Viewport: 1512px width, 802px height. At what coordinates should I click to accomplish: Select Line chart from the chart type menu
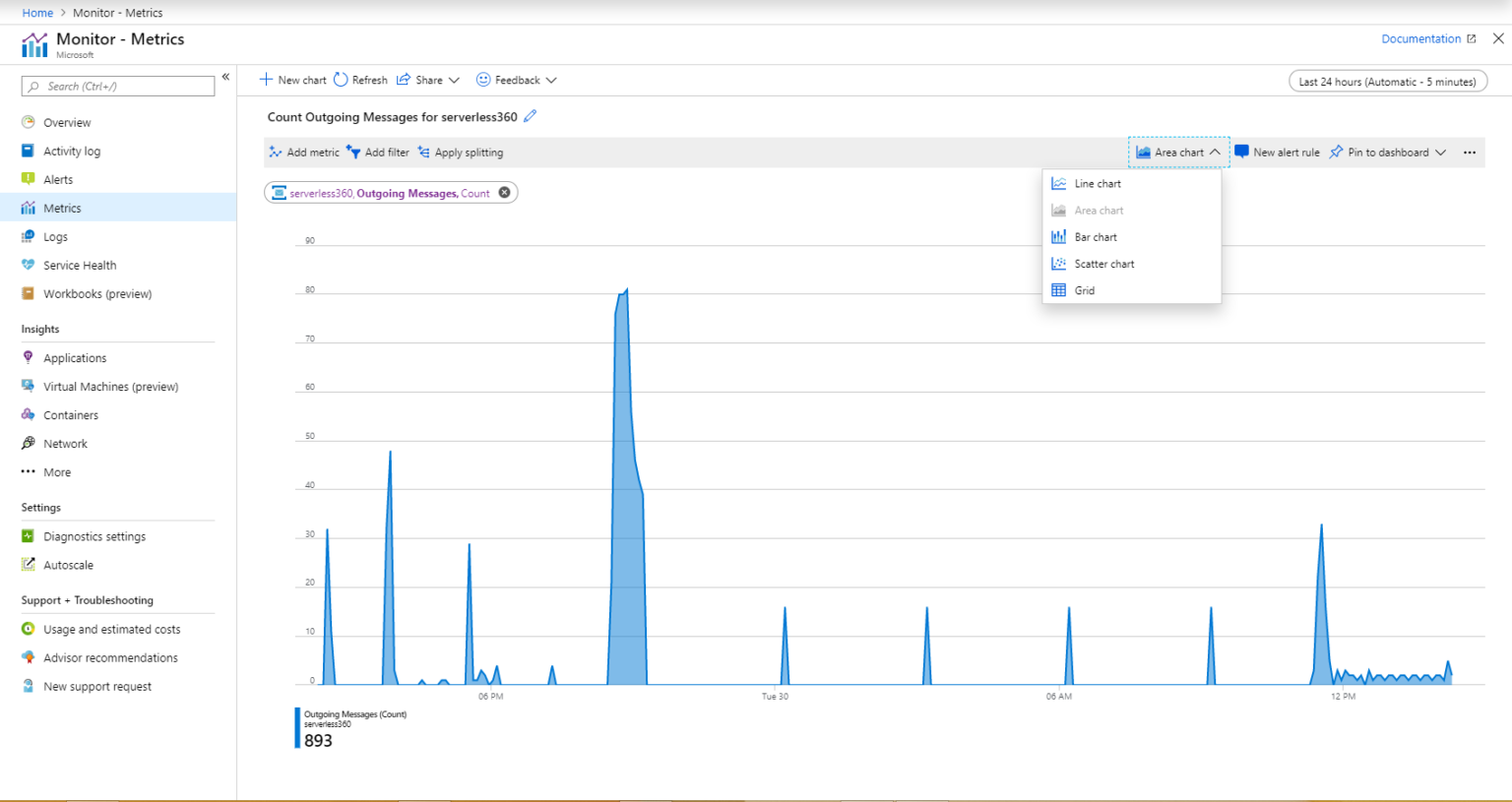[x=1096, y=183]
